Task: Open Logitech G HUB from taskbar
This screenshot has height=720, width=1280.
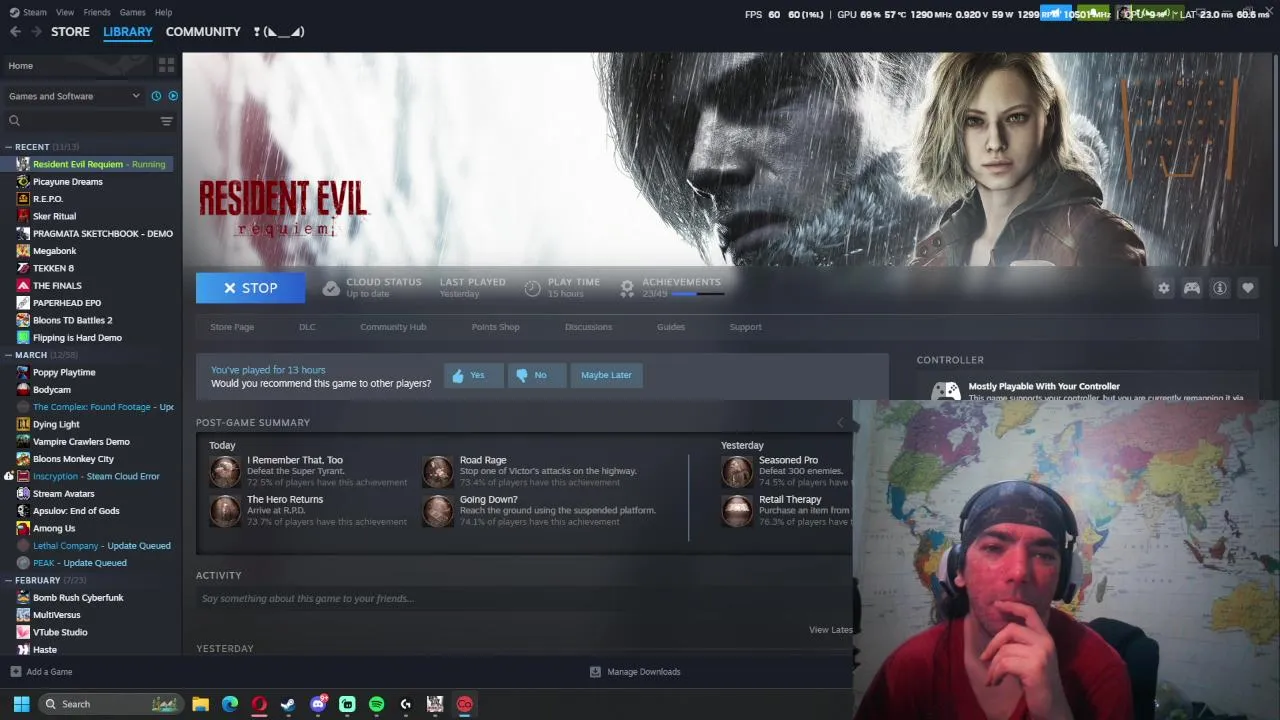Action: click(x=406, y=704)
